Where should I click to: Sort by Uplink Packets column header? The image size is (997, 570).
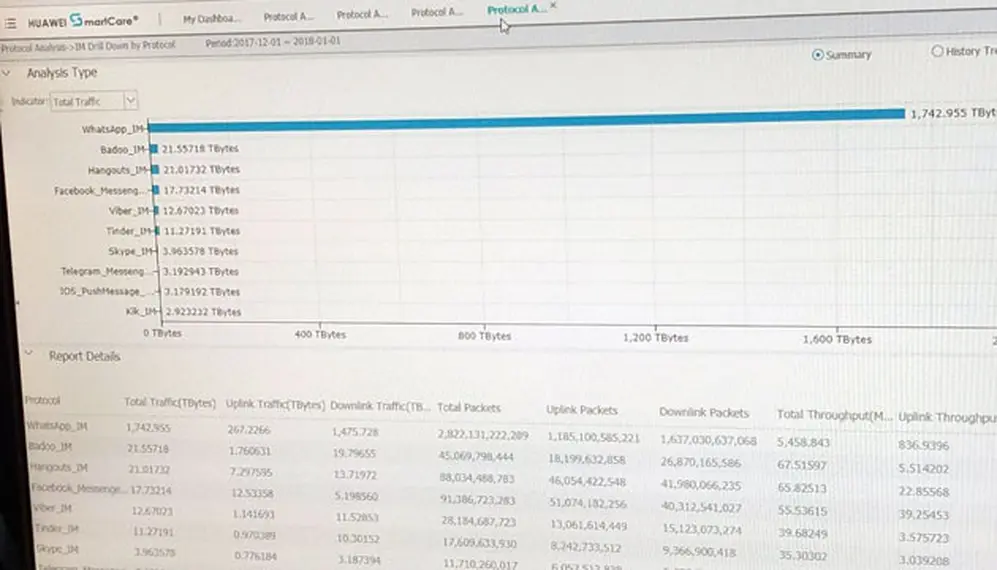click(582, 410)
